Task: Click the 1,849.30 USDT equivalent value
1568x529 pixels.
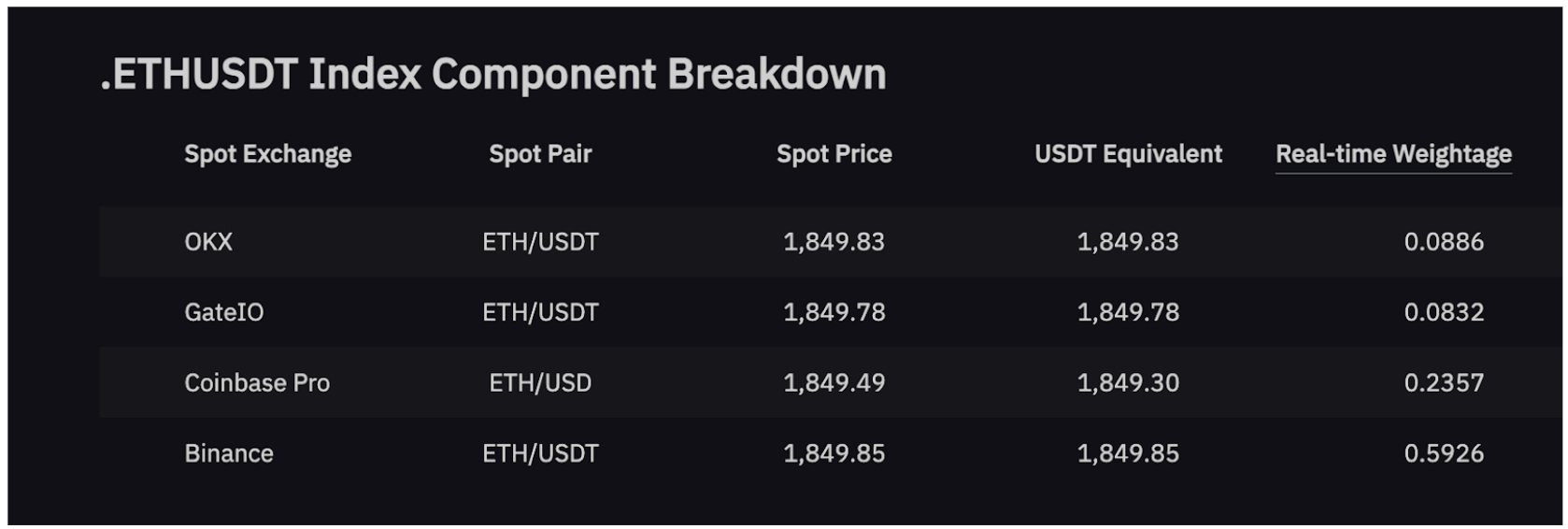Action: click(x=1128, y=383)
